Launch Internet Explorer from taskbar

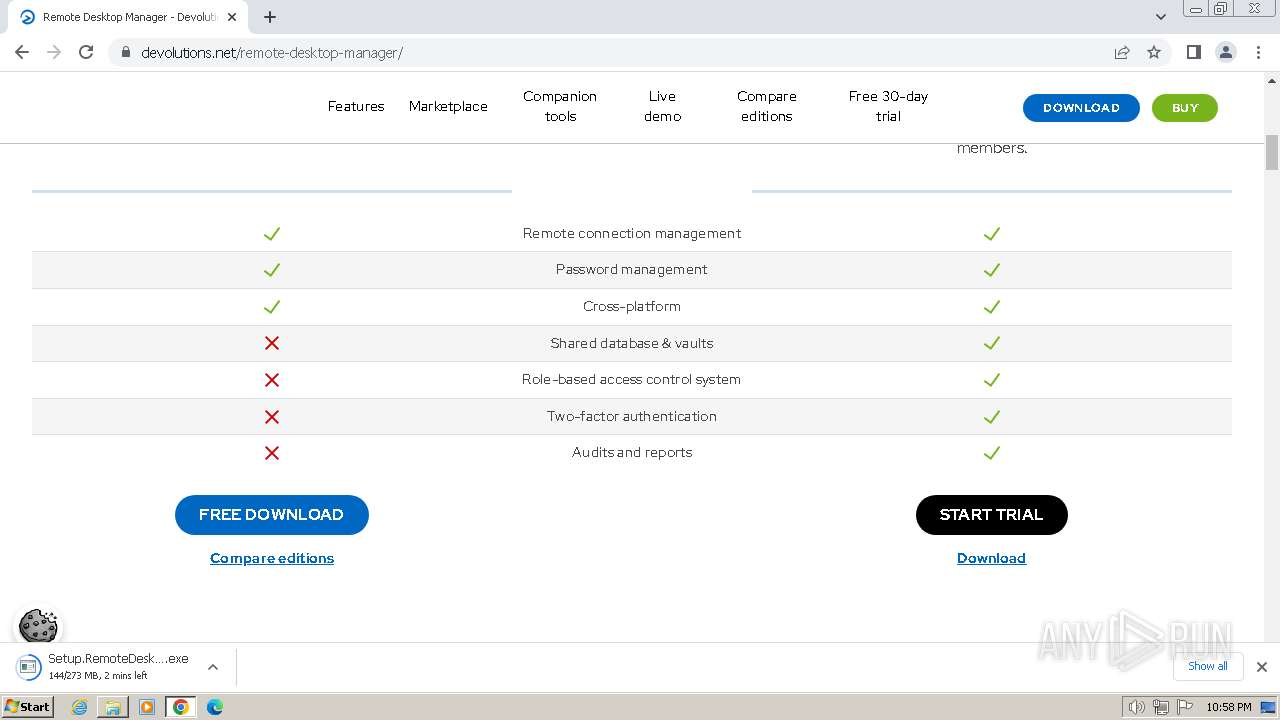(x=80, y=707)
